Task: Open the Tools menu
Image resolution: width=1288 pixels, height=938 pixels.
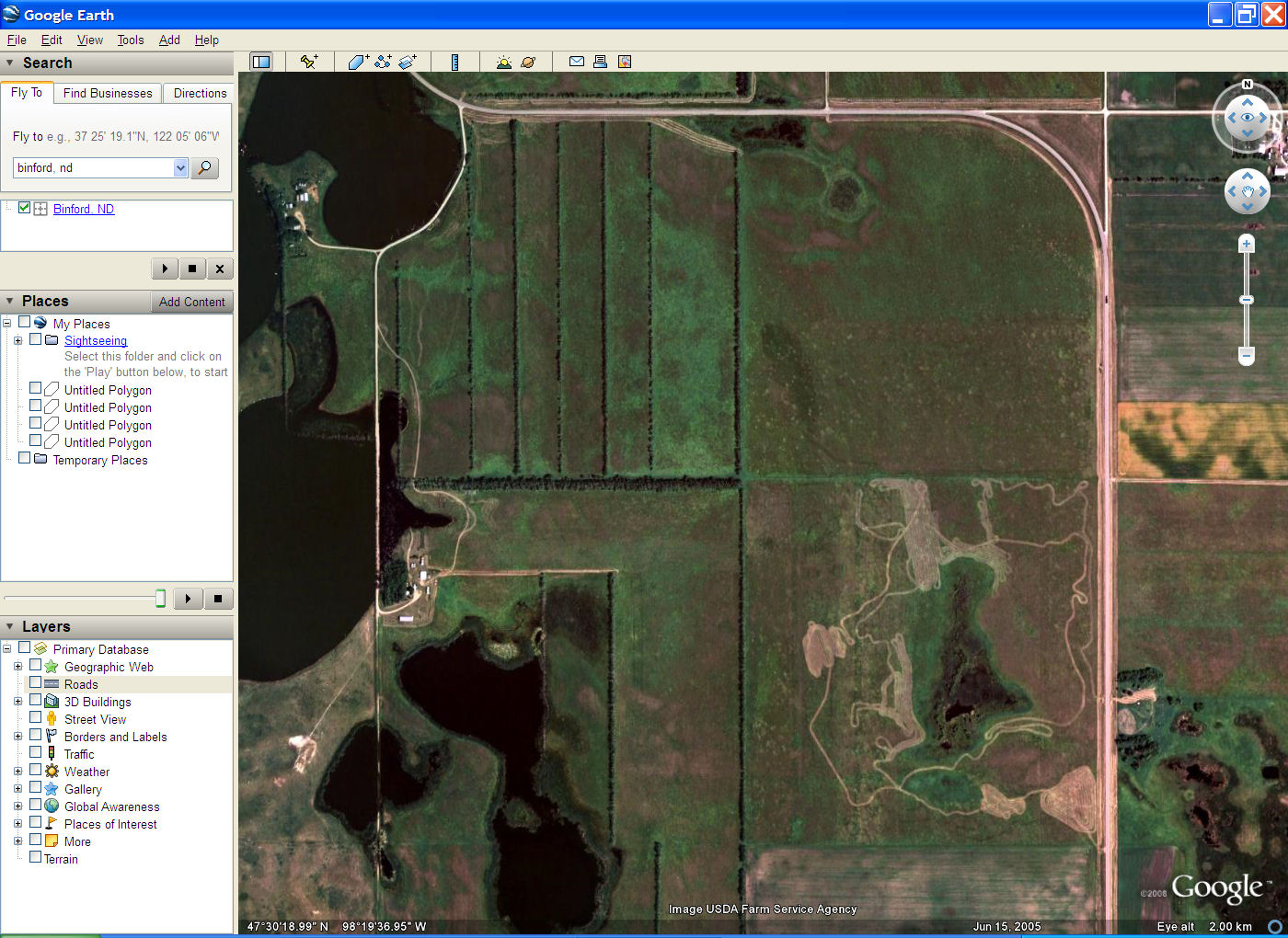Action: pos(131,40)
